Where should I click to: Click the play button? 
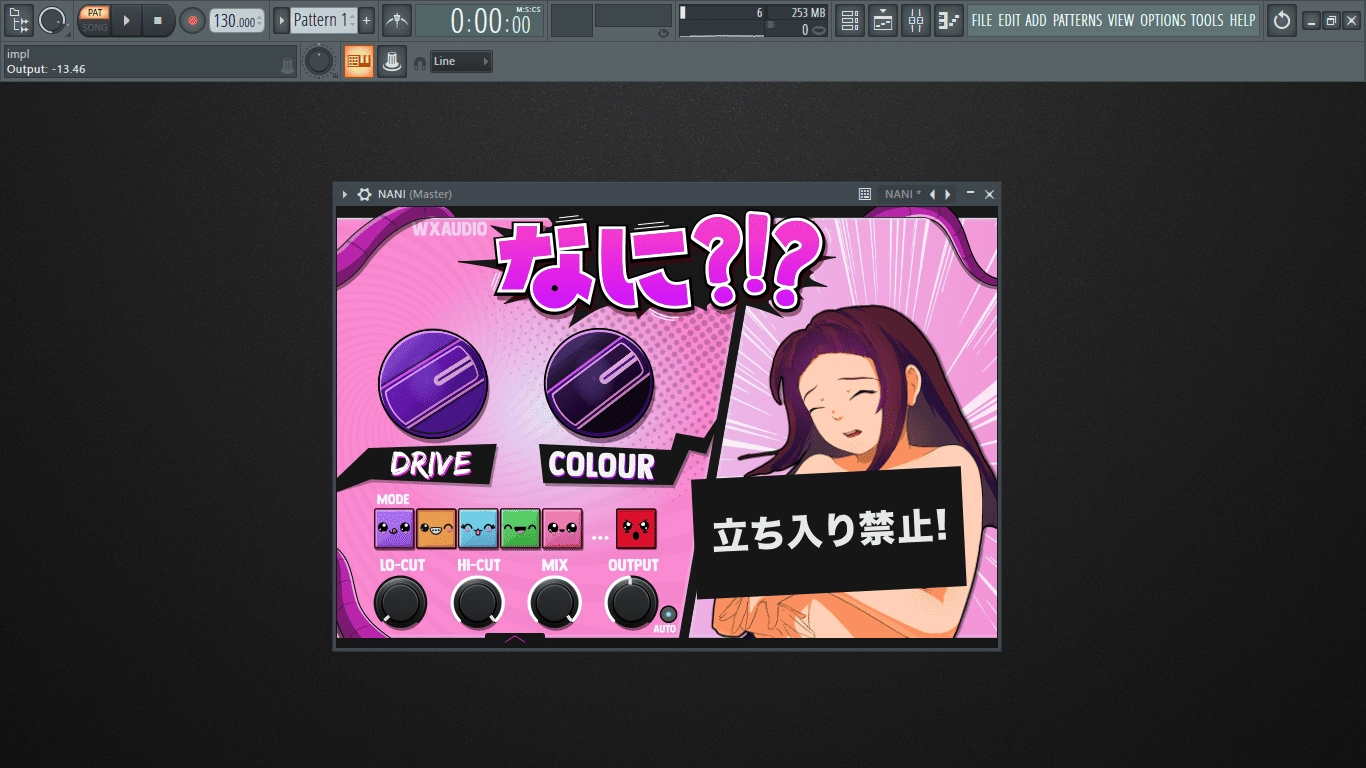(126, 20)
